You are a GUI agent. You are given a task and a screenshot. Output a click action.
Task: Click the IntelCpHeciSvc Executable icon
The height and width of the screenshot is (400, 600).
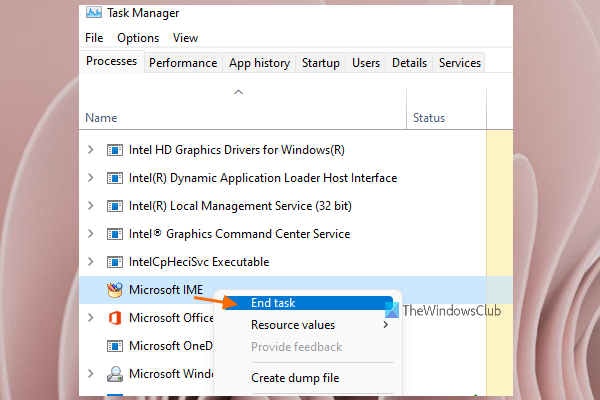(x=115, y=262)
